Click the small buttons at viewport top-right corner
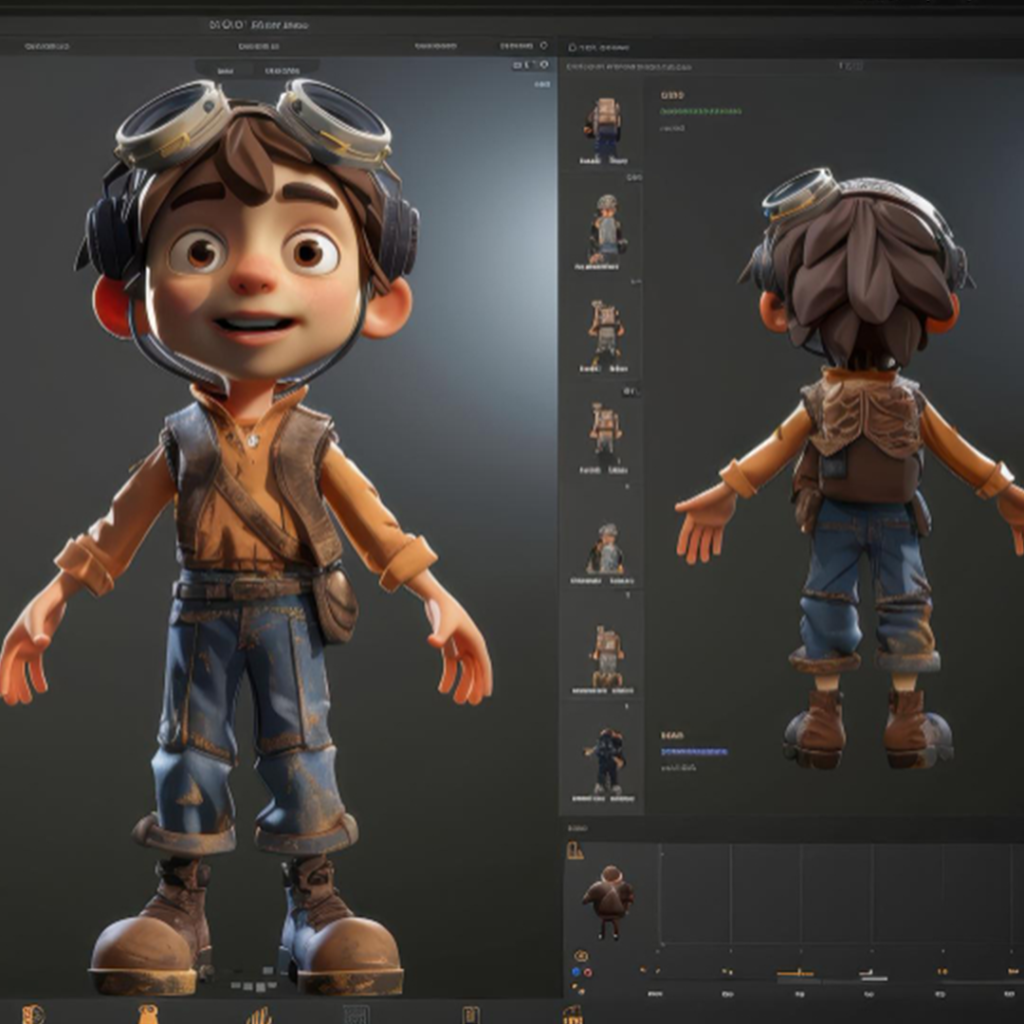1024x1024 pixels. [x=531, y=65]
